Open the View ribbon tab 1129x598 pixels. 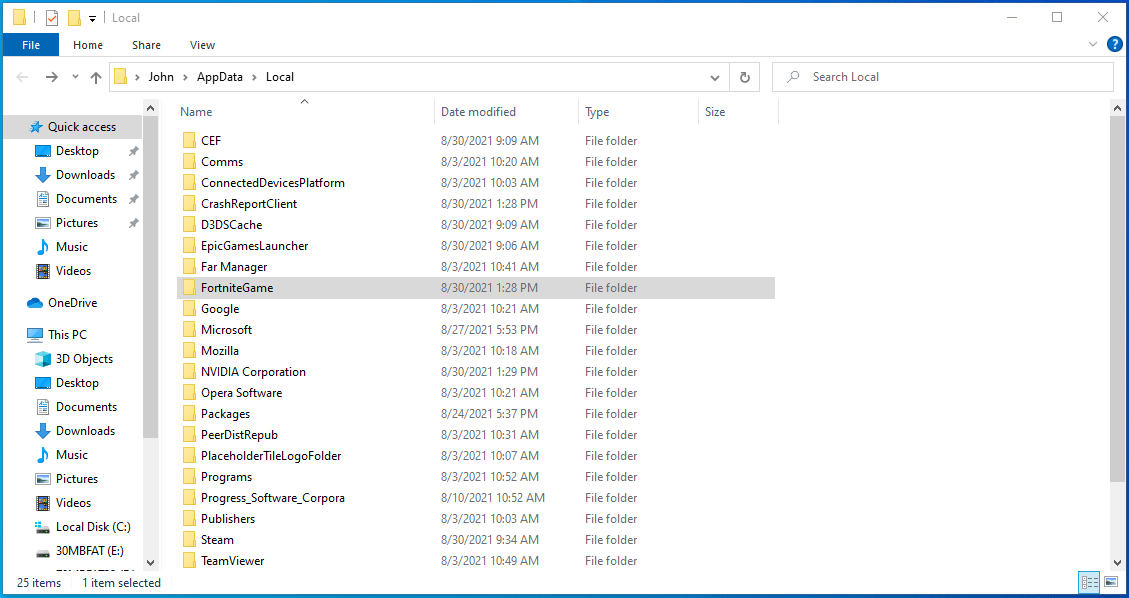pos(202,45)
